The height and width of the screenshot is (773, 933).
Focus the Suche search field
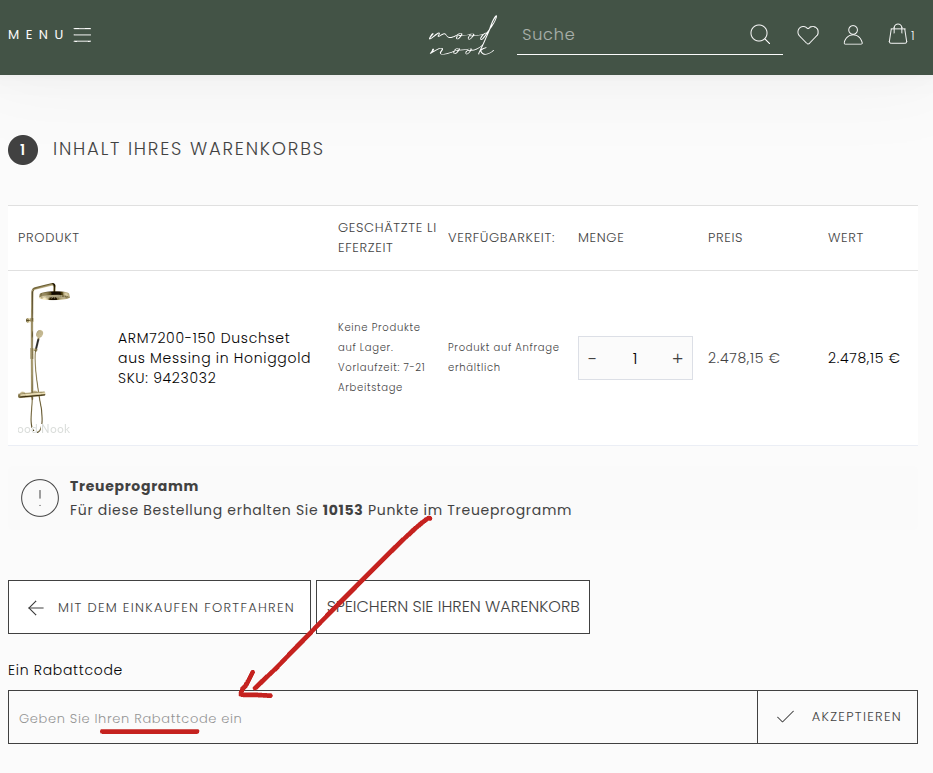pyautogui.click(x=630, y=35)
